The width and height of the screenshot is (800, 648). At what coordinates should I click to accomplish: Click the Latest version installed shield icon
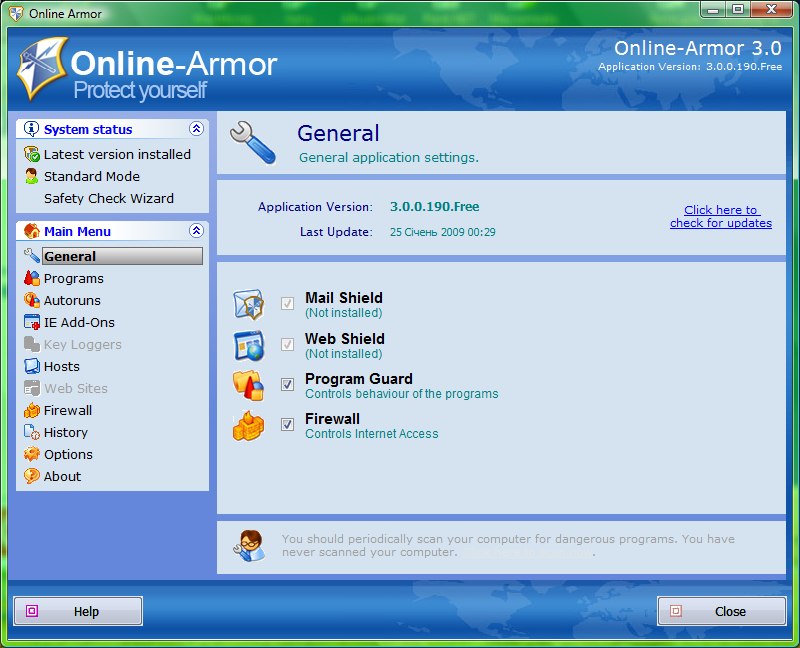(x=32, y=154)
